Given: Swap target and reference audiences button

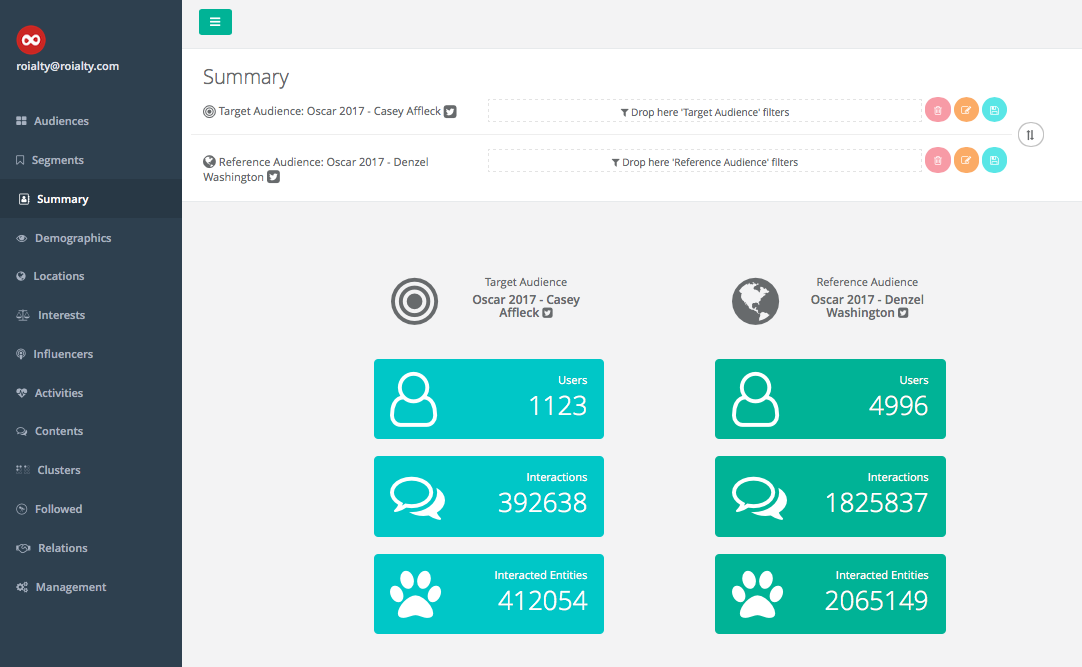Looking at the screenshot, I should coord(1030,135).
